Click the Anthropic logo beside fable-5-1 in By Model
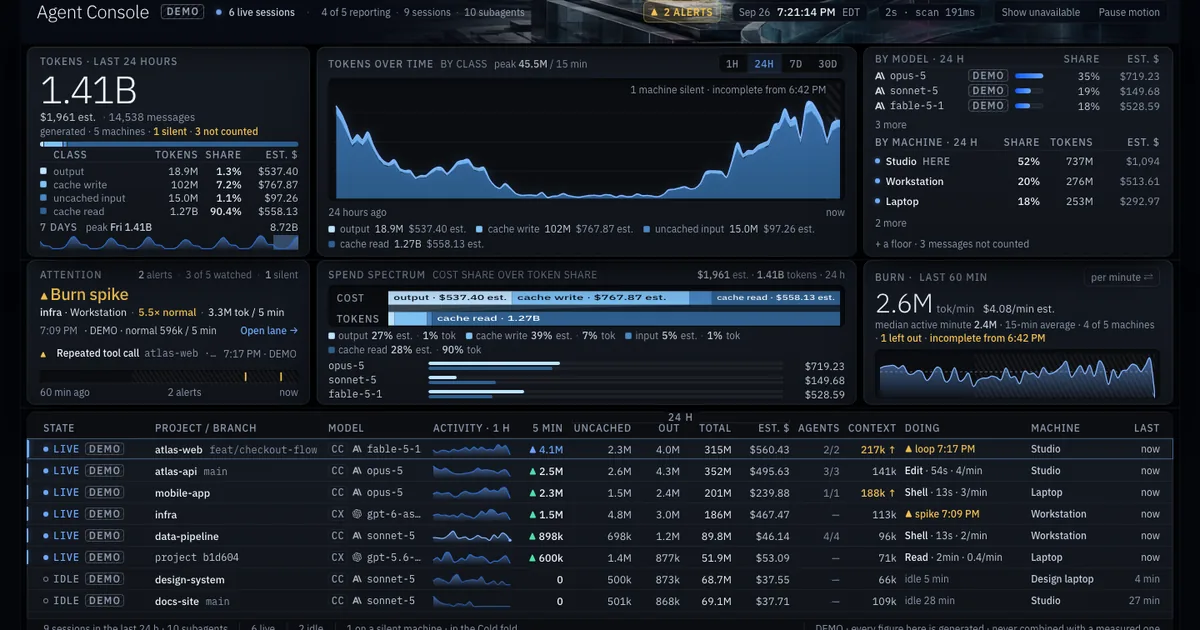 tap(880, 106)
